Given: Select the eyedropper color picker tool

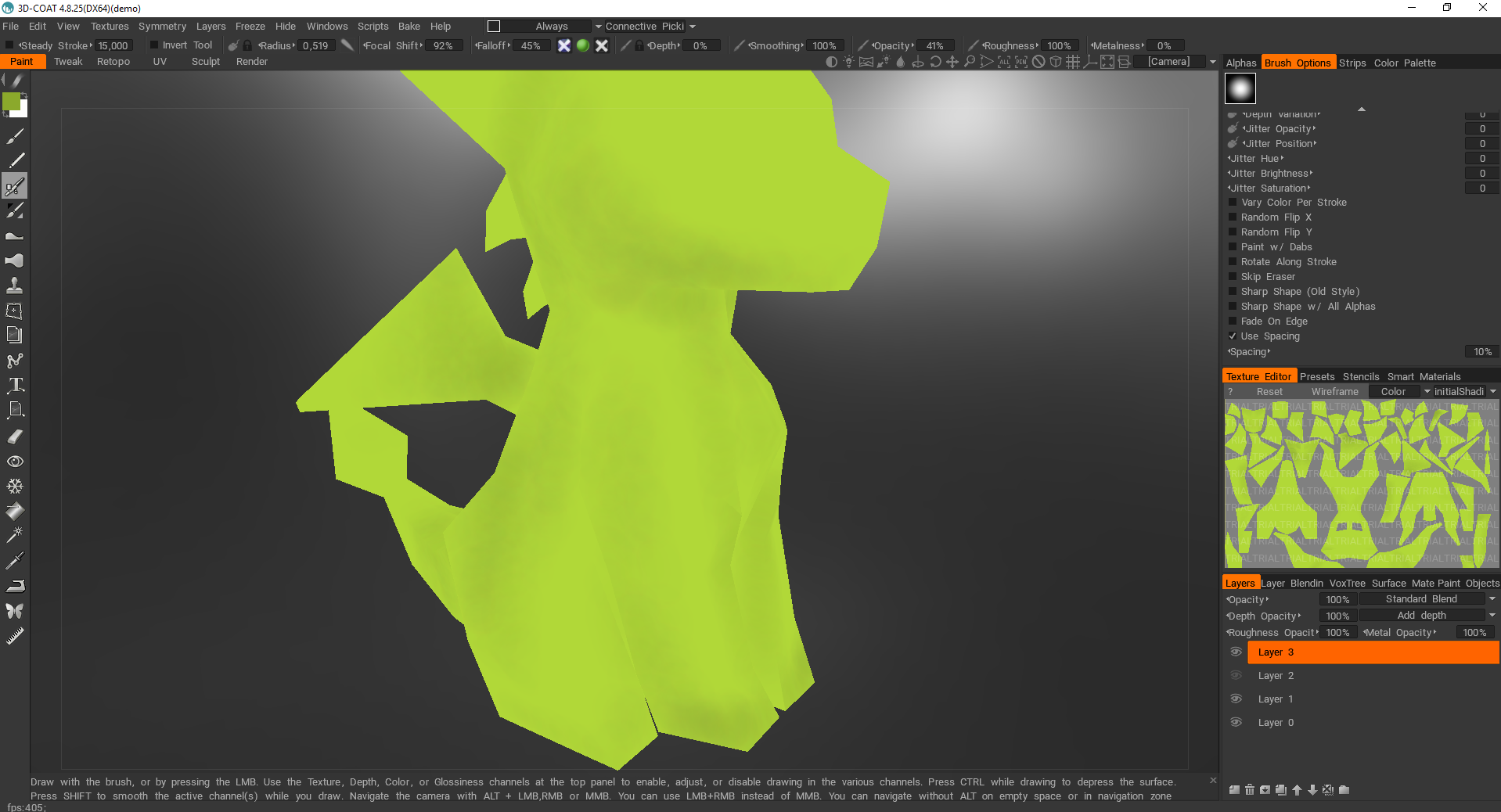Looking at the screenshot, I should [15, 561].
